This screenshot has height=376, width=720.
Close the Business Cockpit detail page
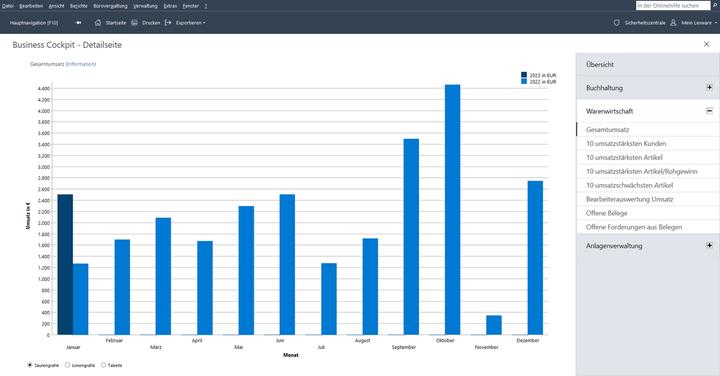point(706,44)
